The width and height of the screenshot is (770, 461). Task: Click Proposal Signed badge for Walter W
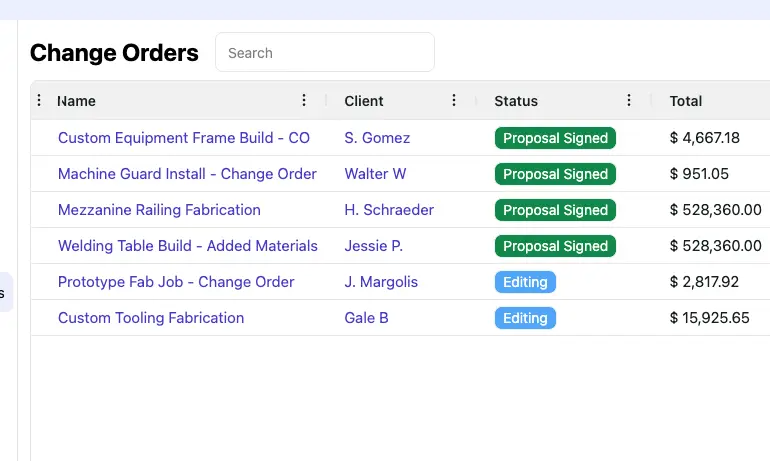tap(555, 174)
